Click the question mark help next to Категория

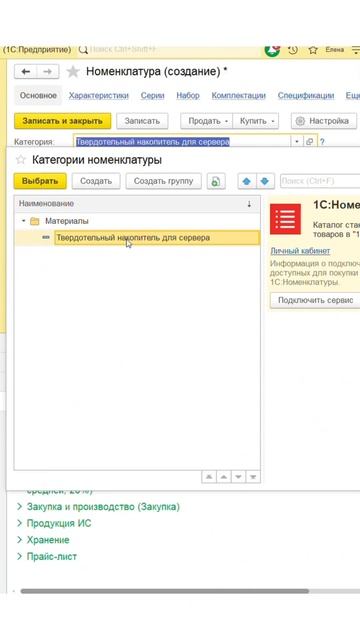322,142
